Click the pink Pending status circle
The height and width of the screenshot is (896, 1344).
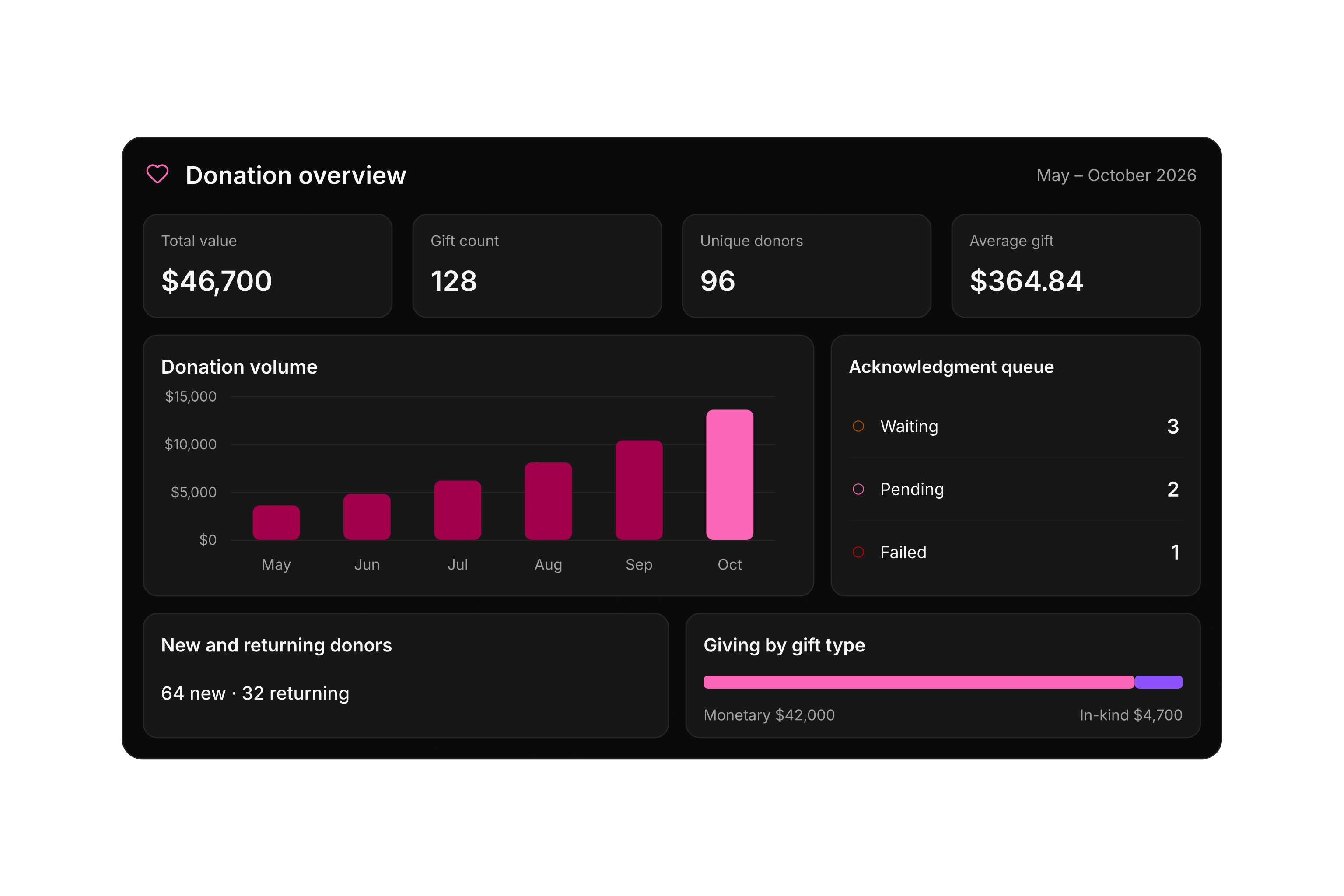tap(858, 489)
